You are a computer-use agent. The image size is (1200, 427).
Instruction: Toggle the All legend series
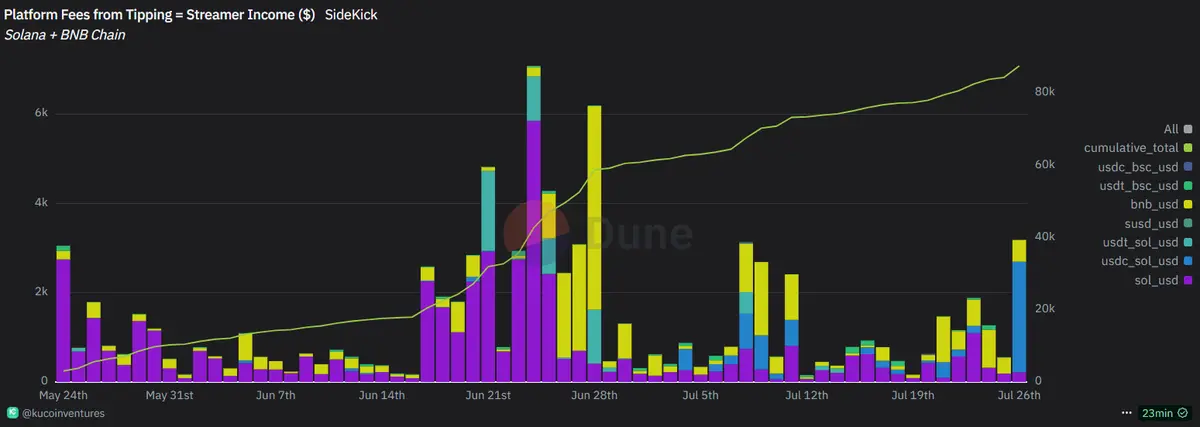click(x=1177, y=129)
